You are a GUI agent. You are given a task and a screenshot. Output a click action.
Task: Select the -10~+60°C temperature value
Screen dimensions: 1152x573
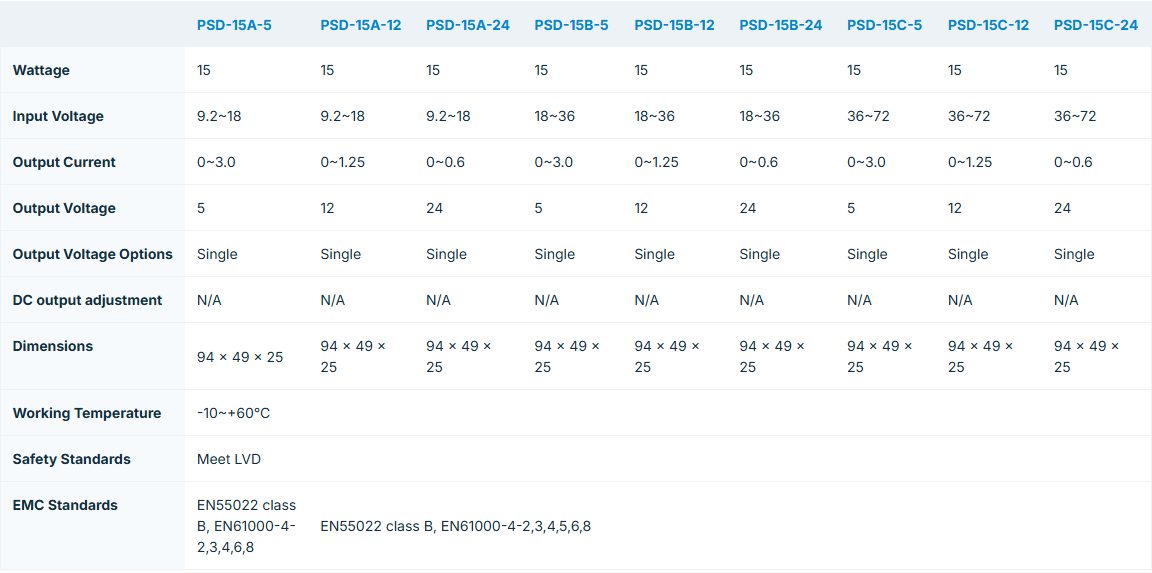(x=233, y=413)
